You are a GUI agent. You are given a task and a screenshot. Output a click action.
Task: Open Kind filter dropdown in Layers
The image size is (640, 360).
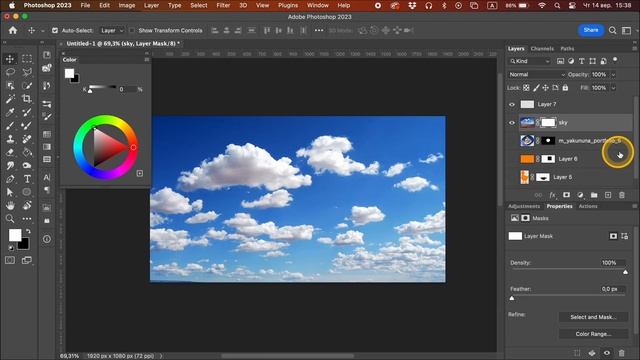tap(530, 61)
